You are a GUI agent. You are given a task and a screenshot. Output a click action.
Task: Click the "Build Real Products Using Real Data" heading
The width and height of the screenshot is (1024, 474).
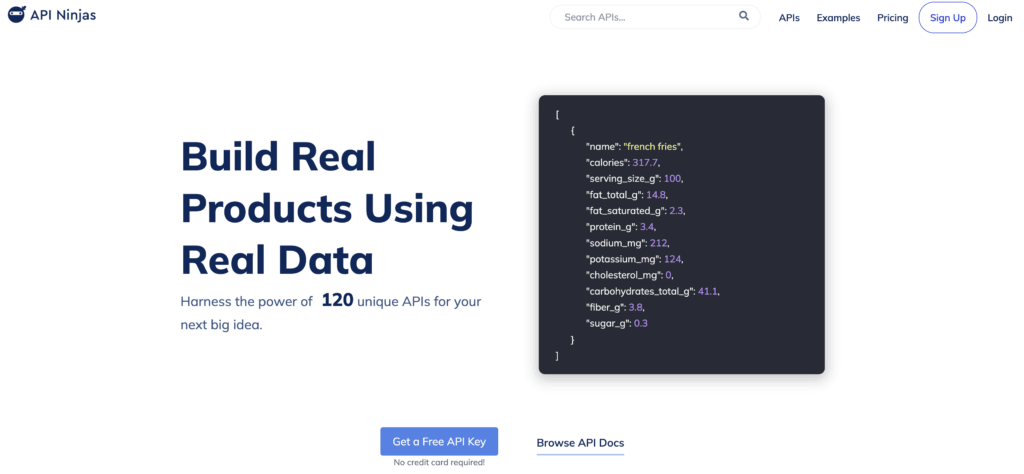point(327,209)
